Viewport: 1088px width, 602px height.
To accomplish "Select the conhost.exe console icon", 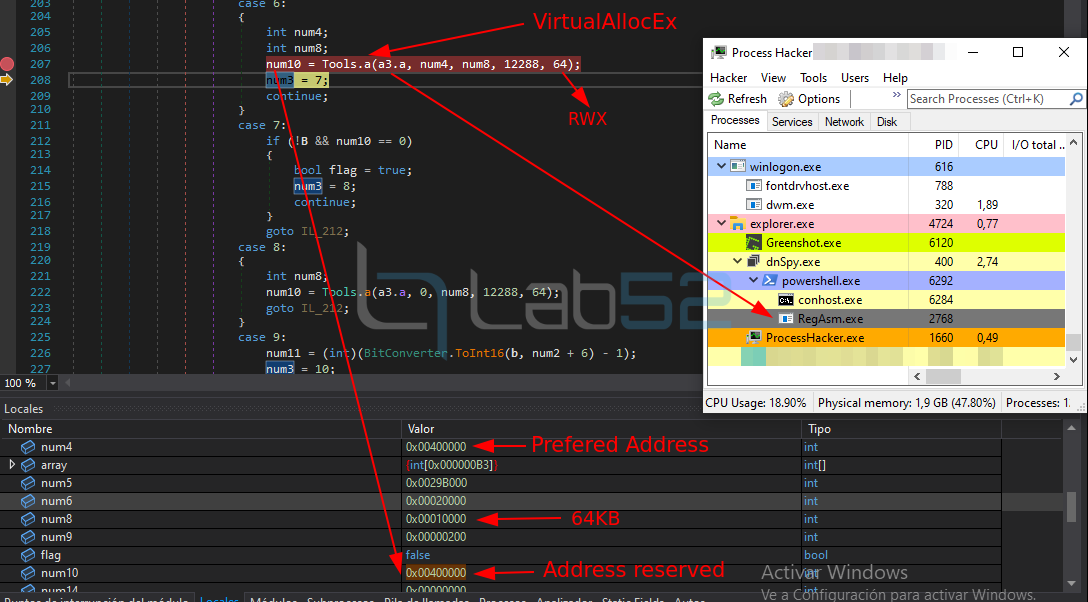I will pyautogui.click(x=786, y=300).
